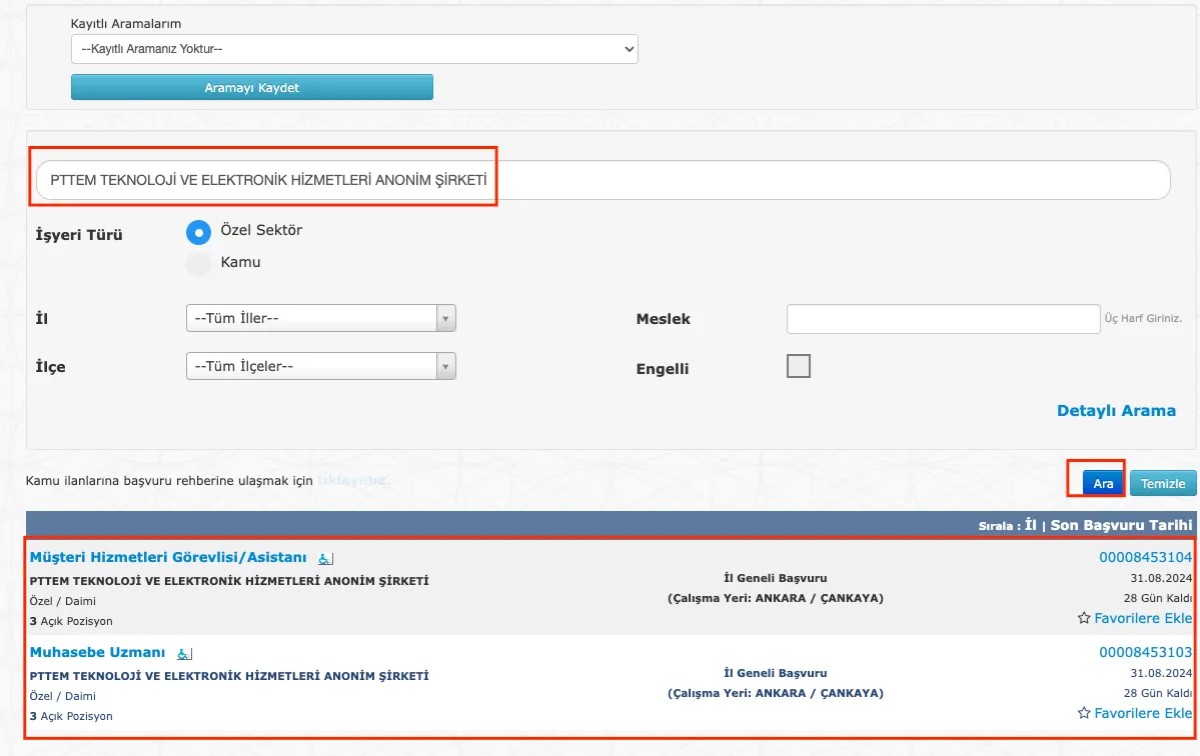The height and width of the screenshot is (756, 1200).
Task: Select the Özel Sektör radio button
Action: click(199, 232)
